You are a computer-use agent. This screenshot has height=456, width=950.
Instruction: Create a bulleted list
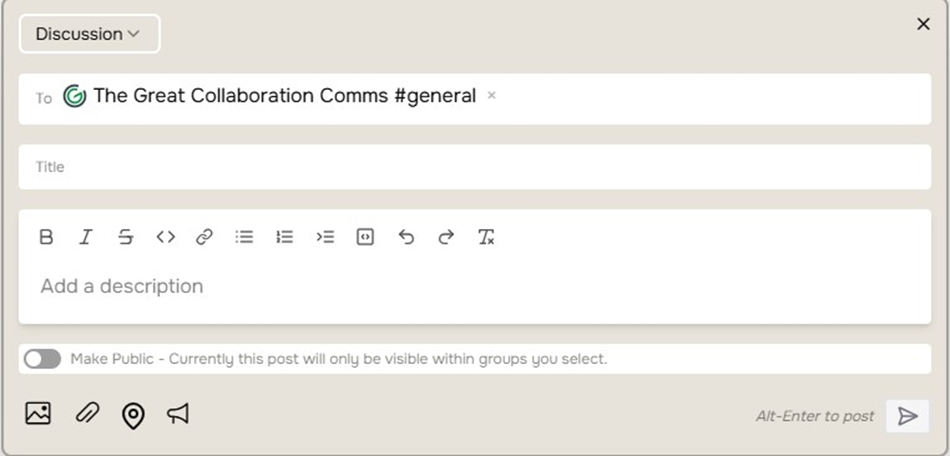coord(244,237)
